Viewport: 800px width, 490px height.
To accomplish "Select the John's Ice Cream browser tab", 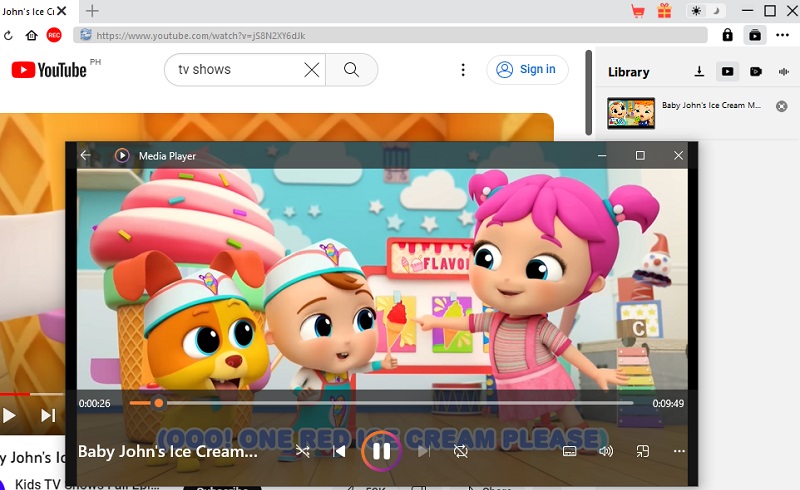I will click(x=28, y=11).
